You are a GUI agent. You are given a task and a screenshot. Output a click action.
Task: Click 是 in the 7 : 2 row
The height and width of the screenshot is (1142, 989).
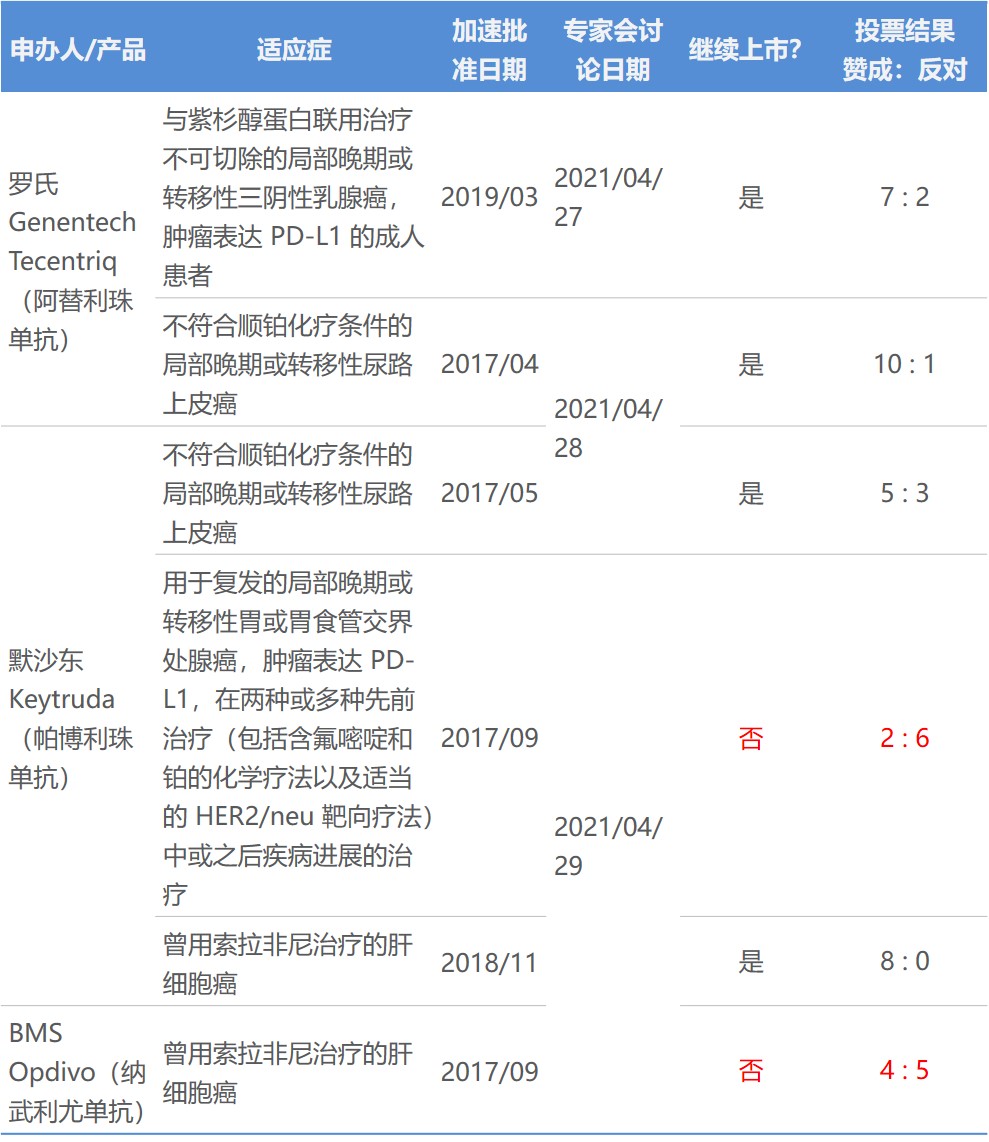751,197
